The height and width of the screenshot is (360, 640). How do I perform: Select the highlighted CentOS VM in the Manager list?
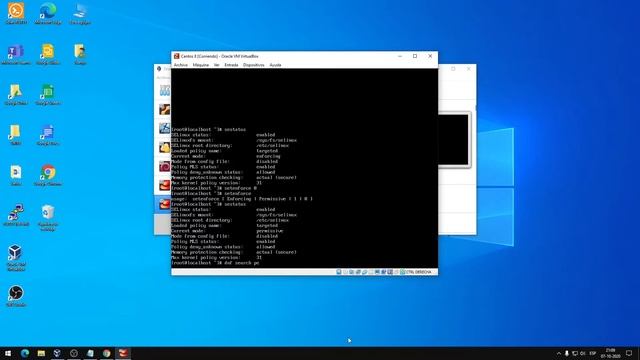pos(163,204)
